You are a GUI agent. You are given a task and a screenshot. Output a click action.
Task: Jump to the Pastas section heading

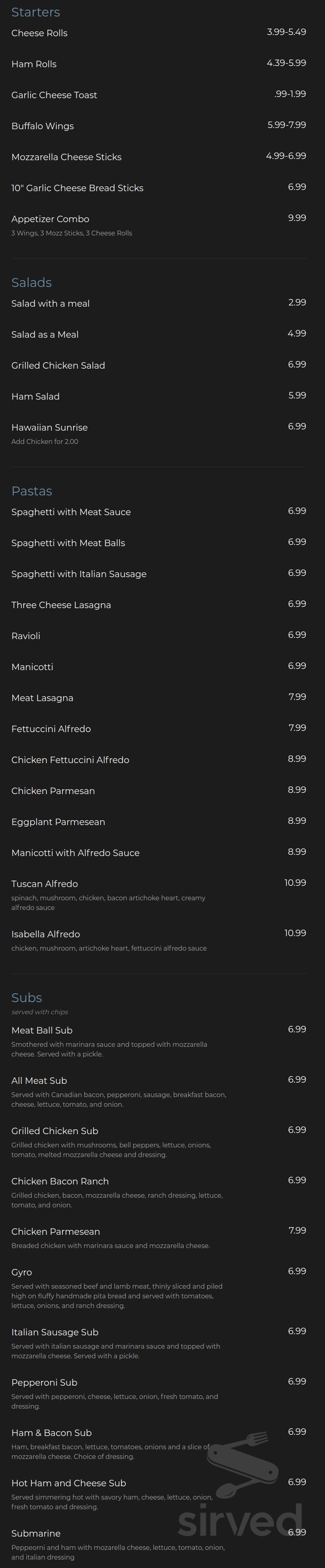pos(32,491)
